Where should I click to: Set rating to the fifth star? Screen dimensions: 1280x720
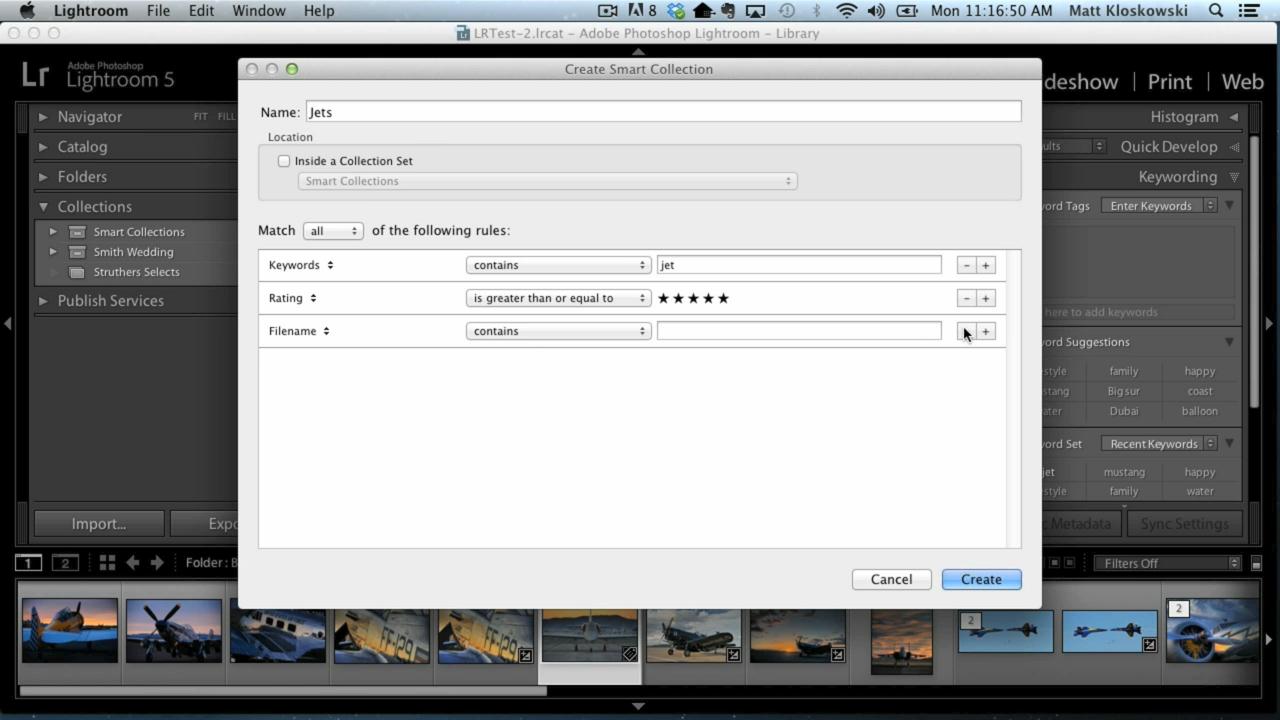(724, 298)
